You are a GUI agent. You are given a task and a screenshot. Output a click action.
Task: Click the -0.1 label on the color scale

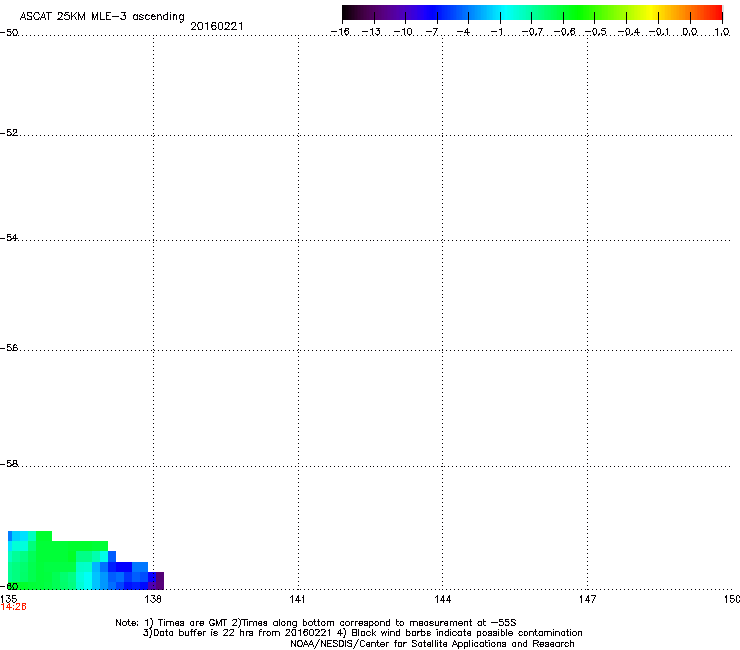coord(659,32)
